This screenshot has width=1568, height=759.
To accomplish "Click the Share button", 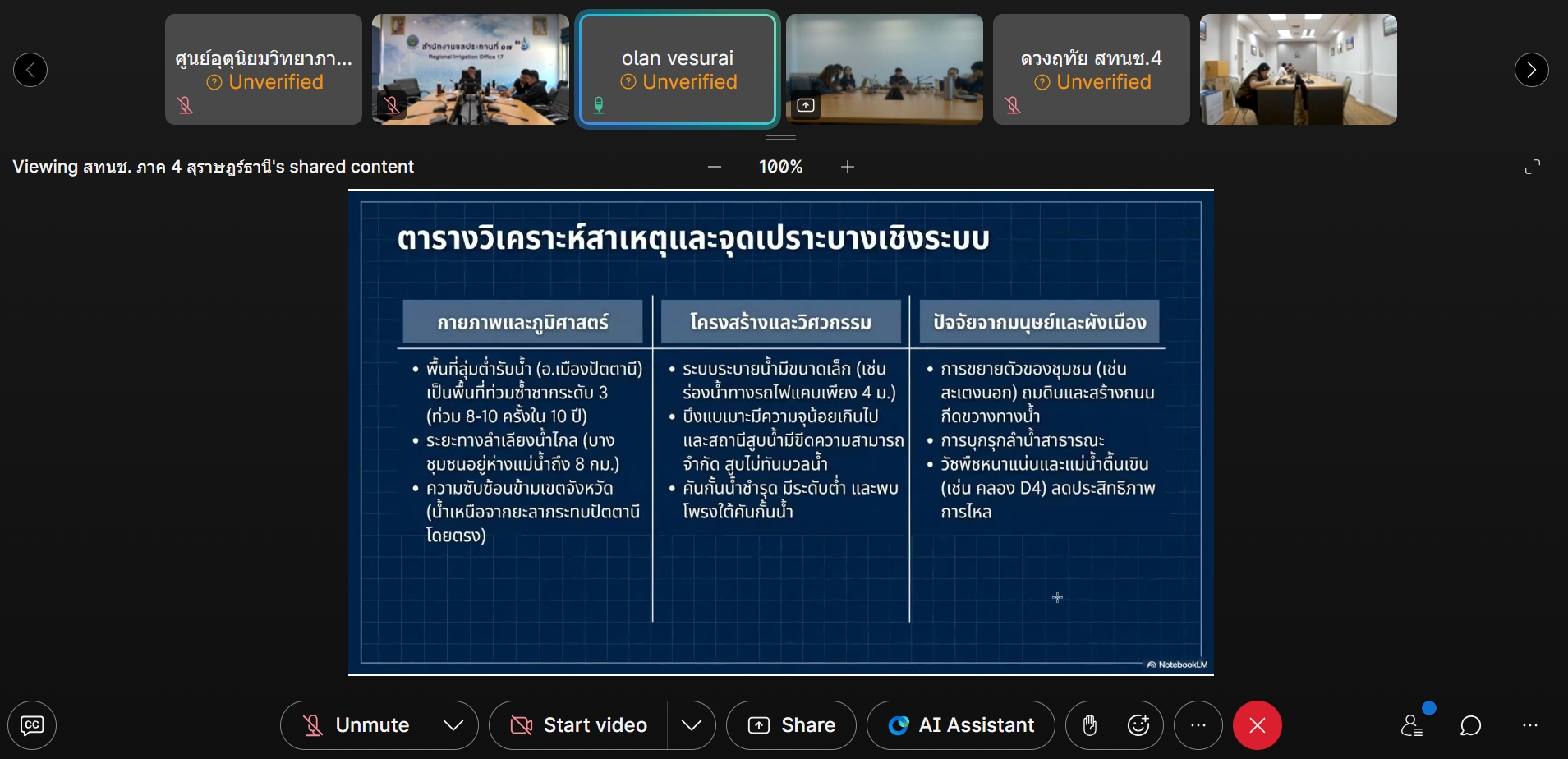I will coord(791,725).
